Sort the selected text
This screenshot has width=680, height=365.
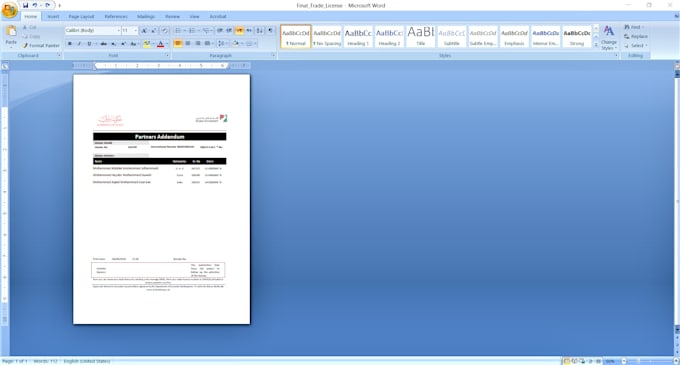click(x=259, y=31)
